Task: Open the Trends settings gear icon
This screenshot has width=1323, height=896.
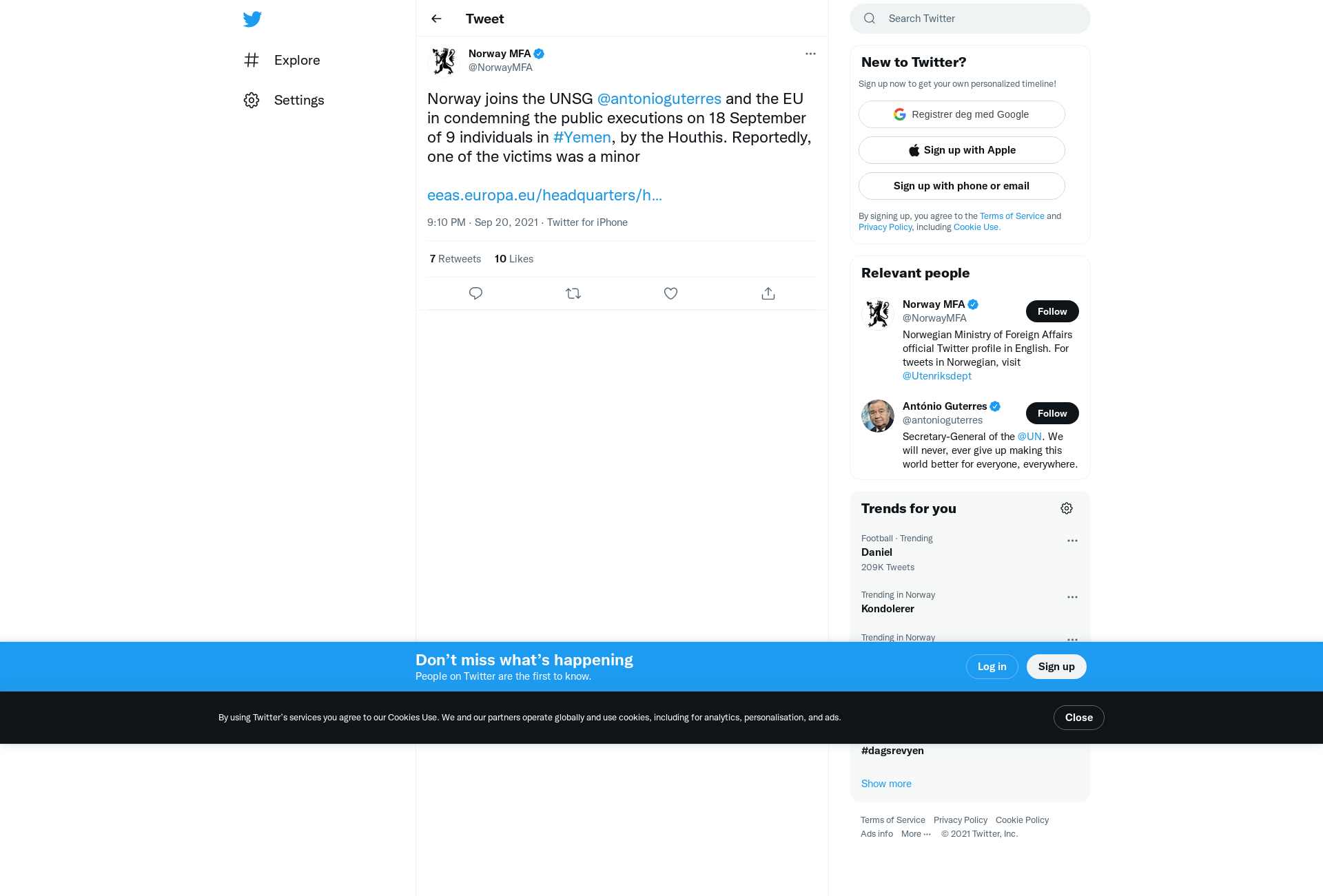Action: 1067,508
